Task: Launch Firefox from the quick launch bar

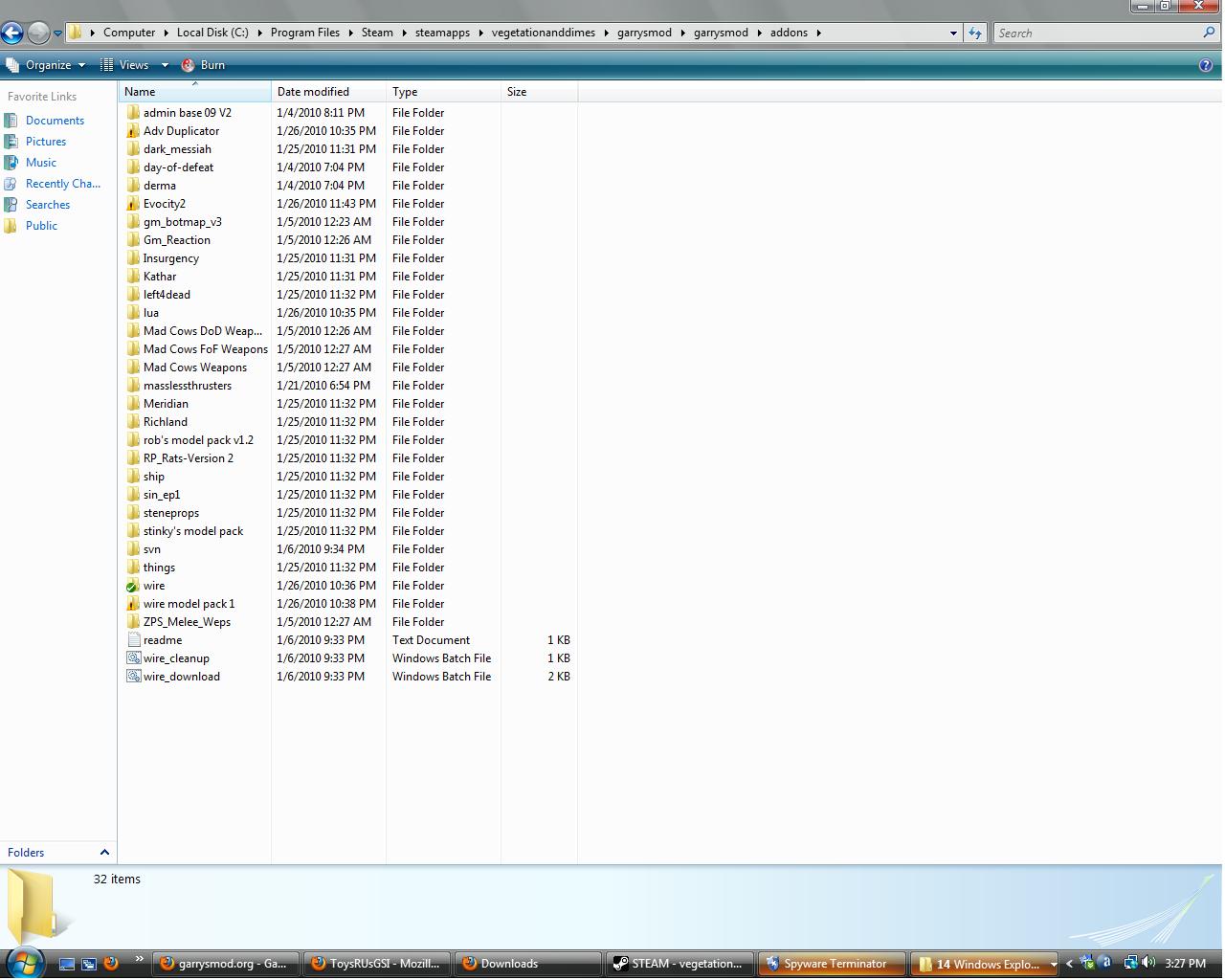Action: coord(113,964)
